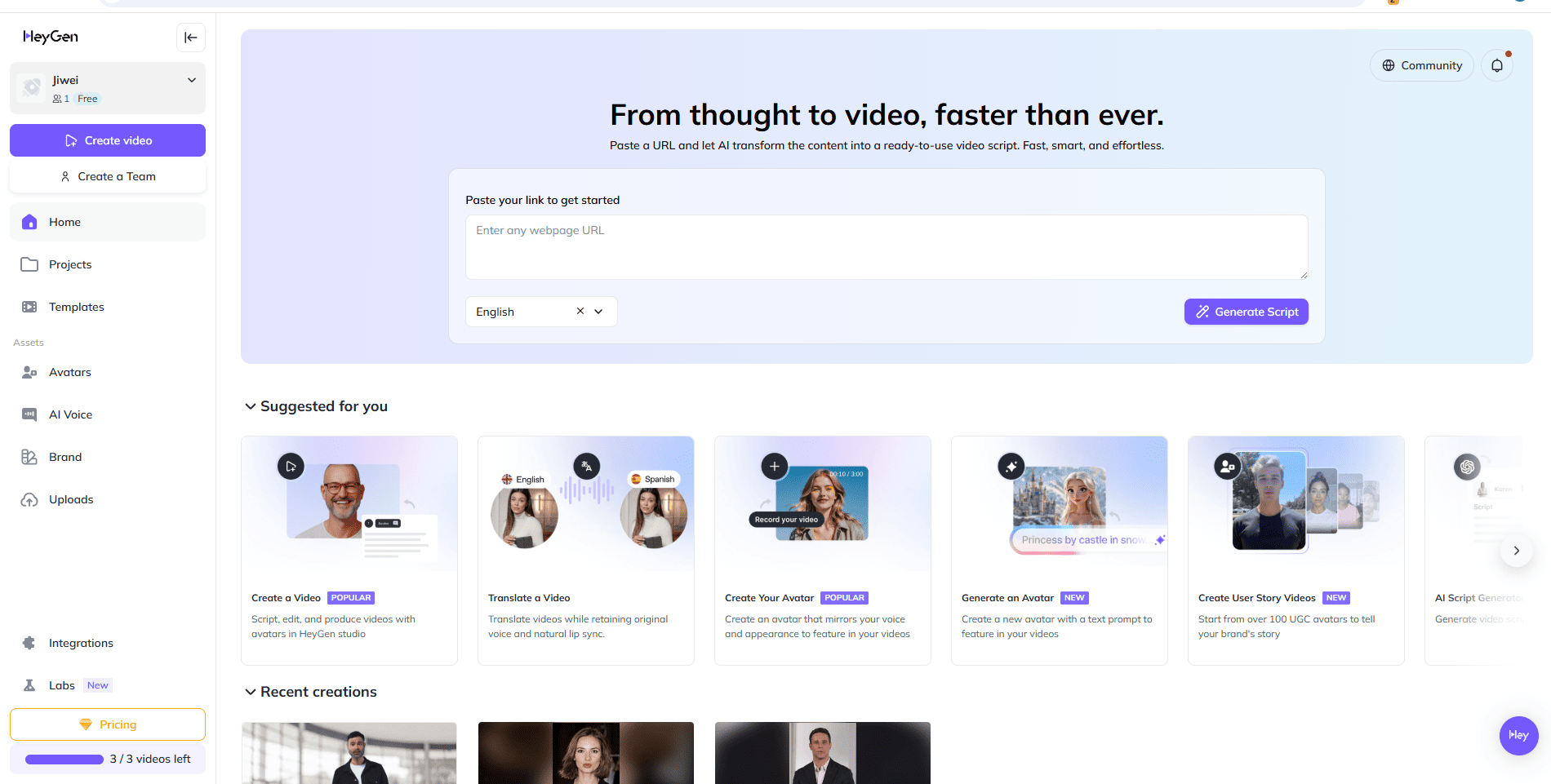Collapse the Suggested for you section
Screen dimensions: 1551x784
coord(251,406)
